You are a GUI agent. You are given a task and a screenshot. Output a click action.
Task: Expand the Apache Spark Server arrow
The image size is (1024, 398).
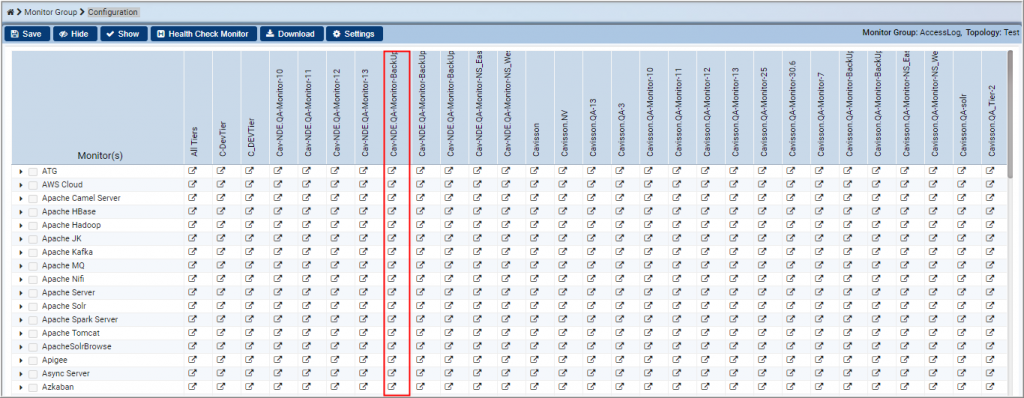coord(21,320)
